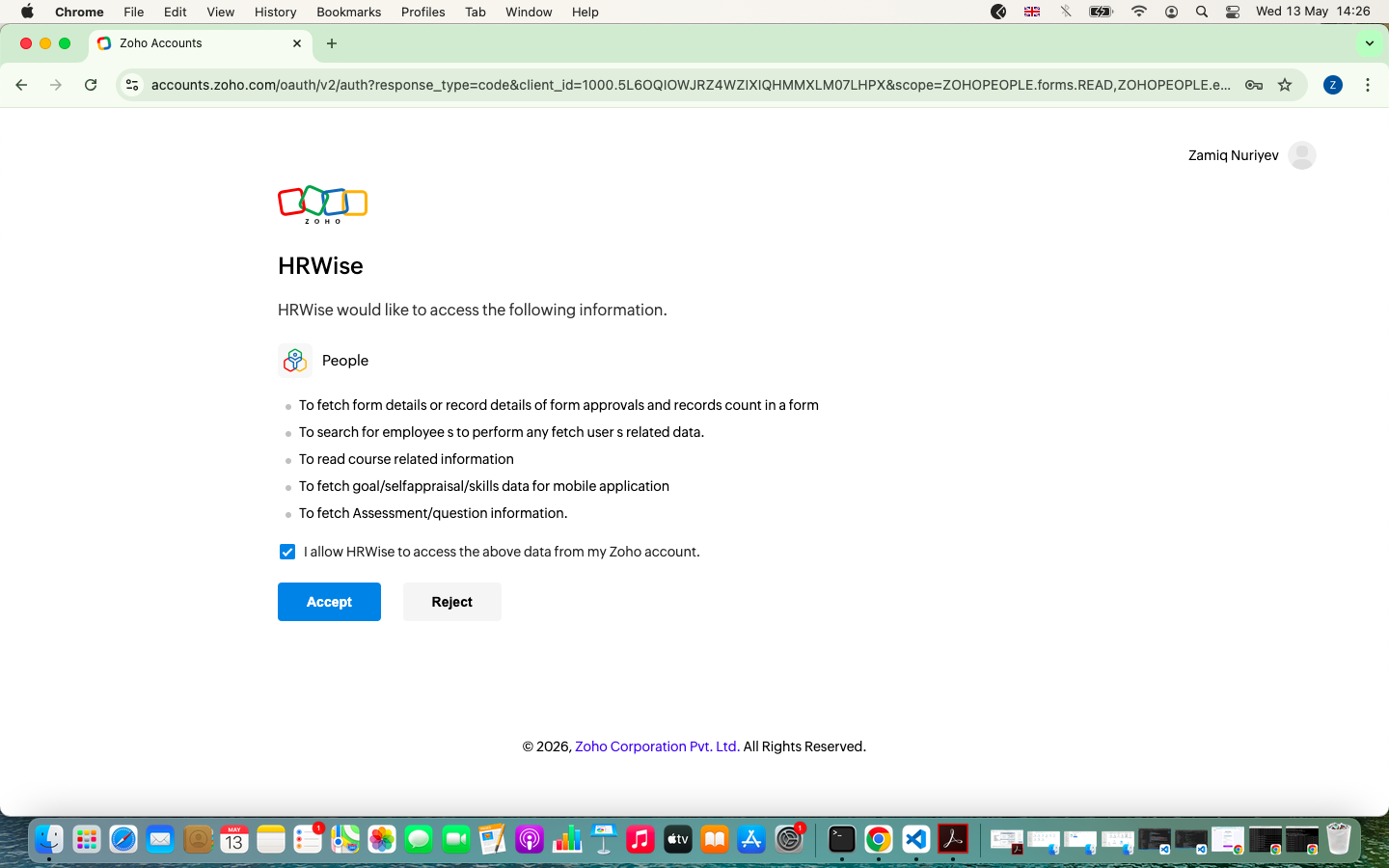Open the Chrome menu in menu bar
1389x868 pixels.
pyautogui.click(x=79, y=12)
